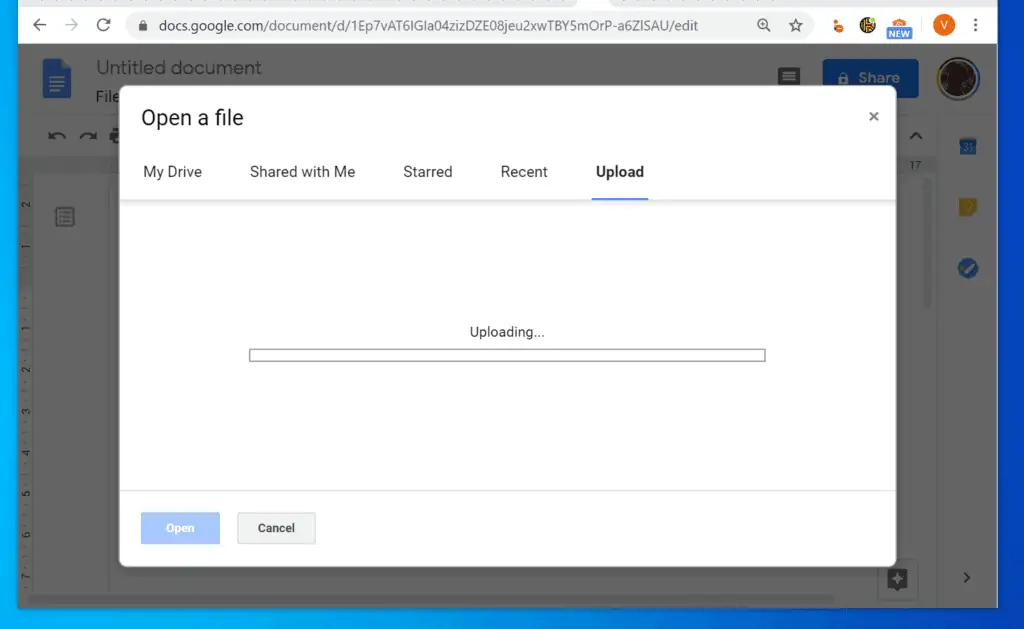The height and width of the screenshot is (629, 1024).
Task: Click the upload progress bar
Action: (507, 355)
